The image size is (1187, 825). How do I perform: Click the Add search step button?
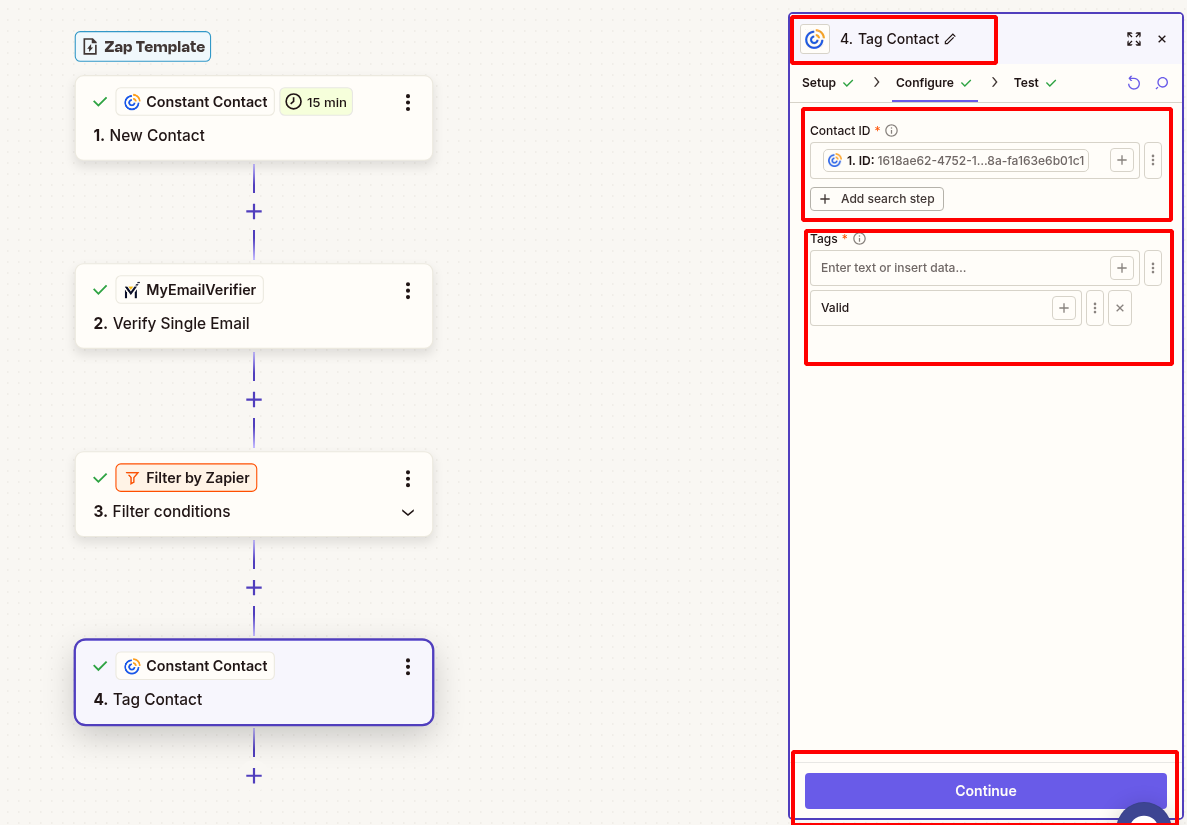877,199
